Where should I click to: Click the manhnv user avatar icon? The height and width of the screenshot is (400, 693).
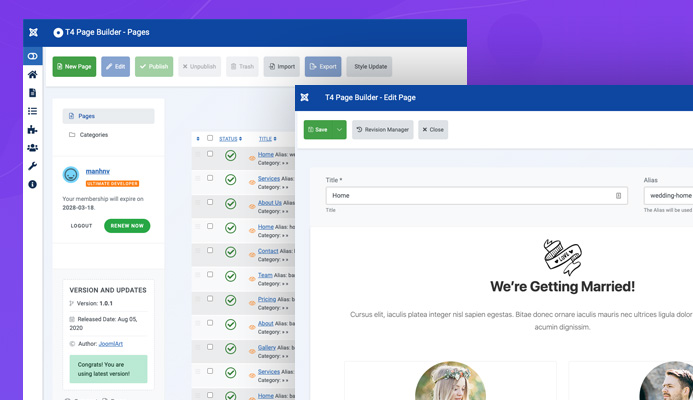pyautogui.click(x=71, y=175)
